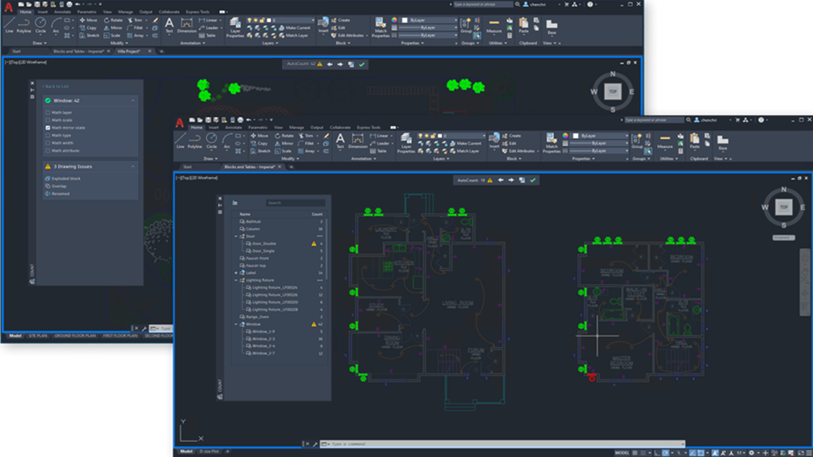Click Back to List link

(56, 87)
